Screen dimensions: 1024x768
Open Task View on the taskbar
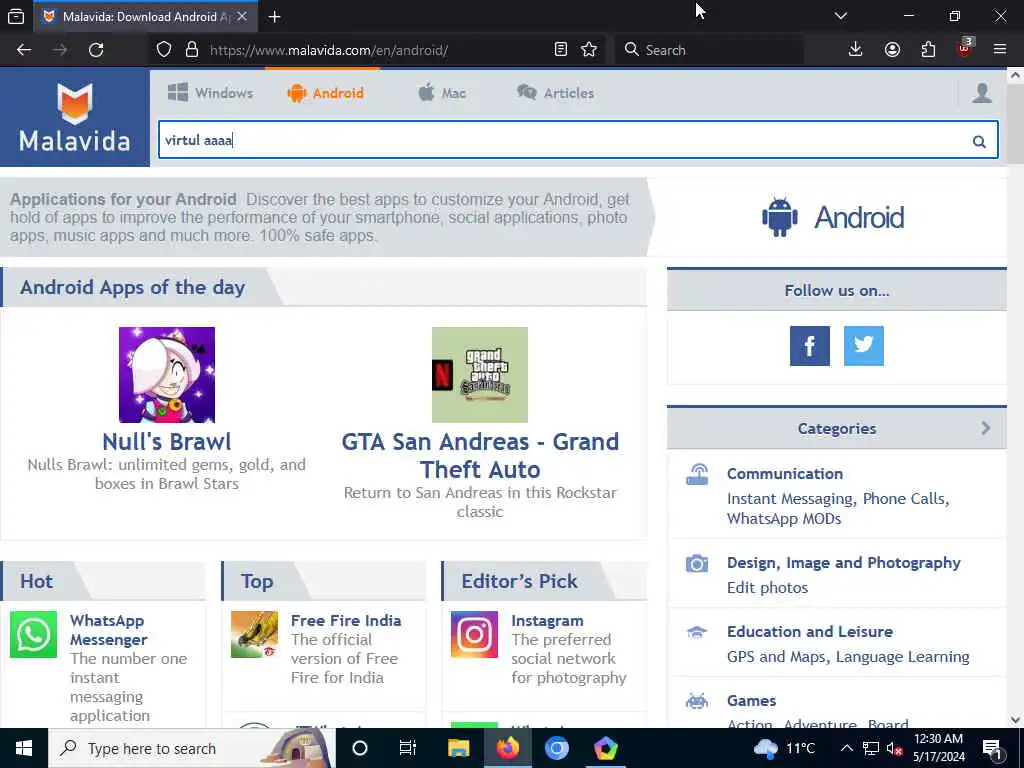tap(408, 748)
